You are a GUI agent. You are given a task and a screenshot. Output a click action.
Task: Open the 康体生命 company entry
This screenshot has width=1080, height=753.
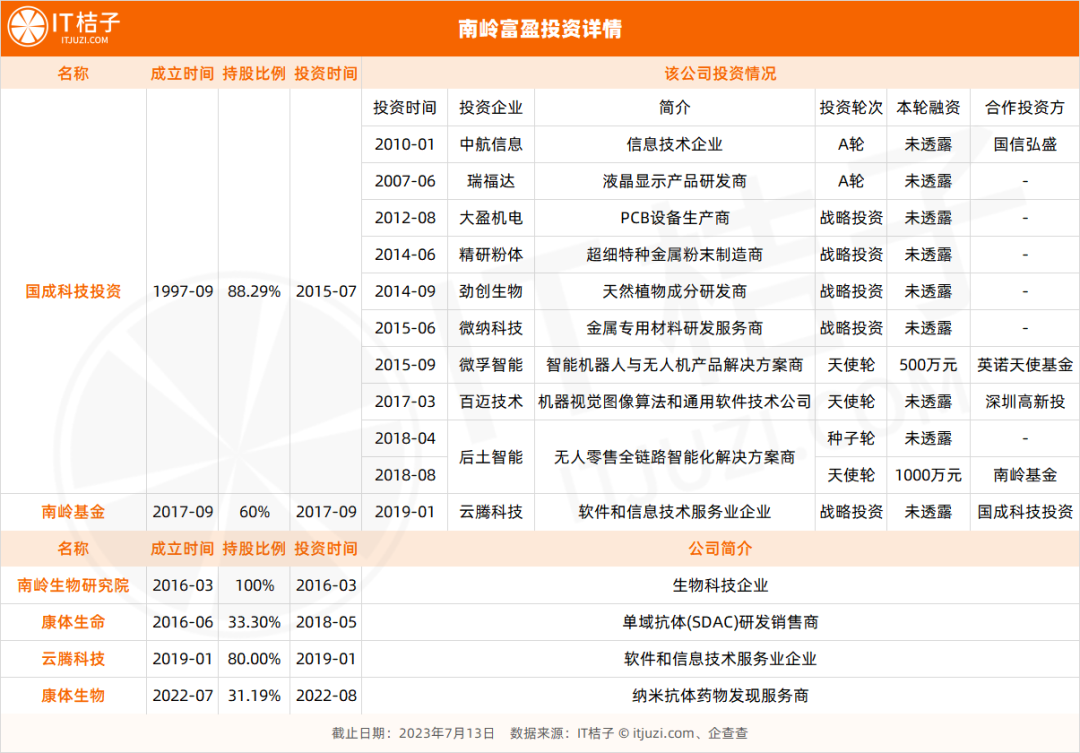[x=73, y=622]
